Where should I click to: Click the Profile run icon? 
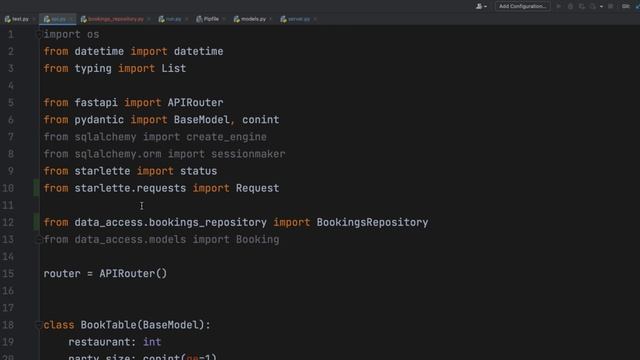[x=593, y=7]
